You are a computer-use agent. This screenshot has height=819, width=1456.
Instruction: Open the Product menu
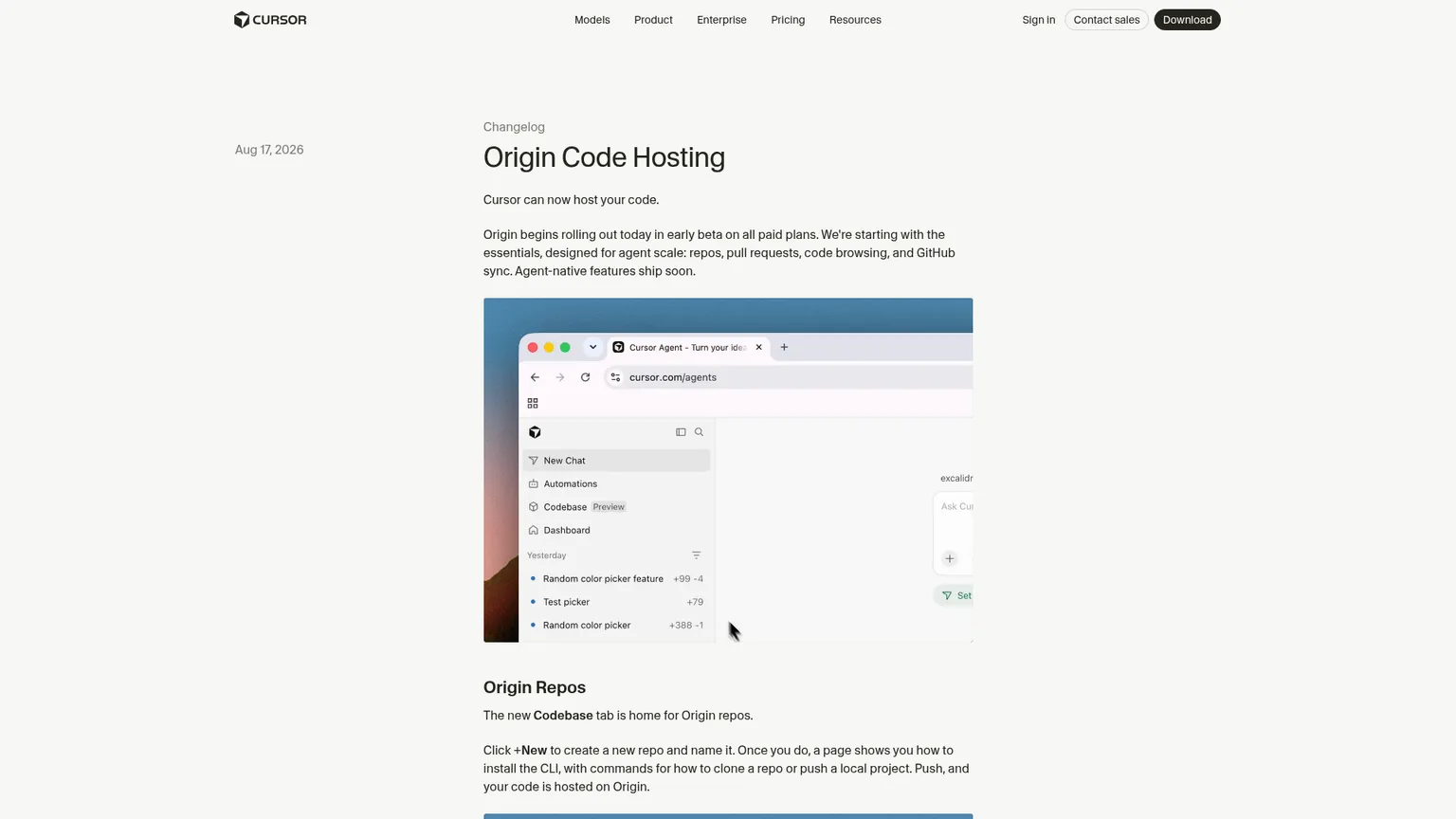pos(653,20)
